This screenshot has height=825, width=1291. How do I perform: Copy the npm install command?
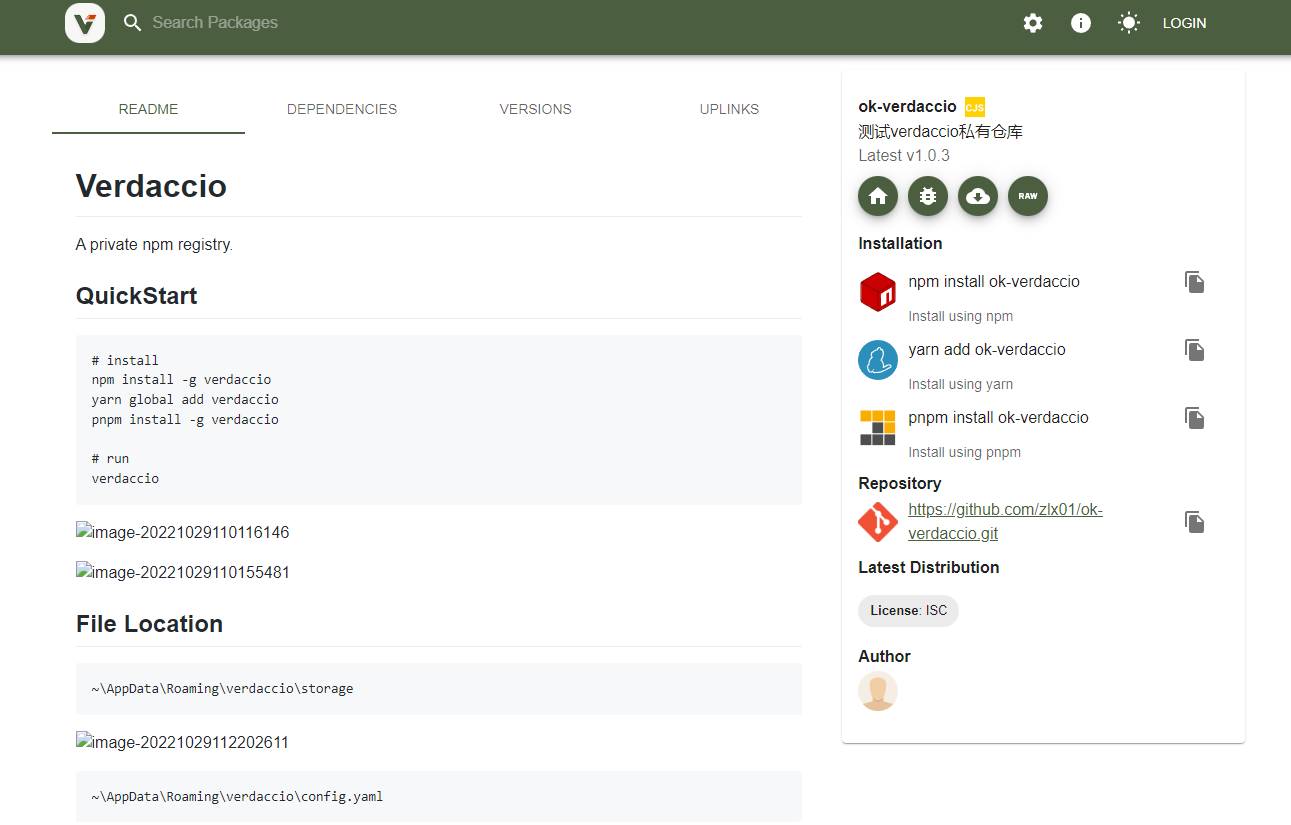point(1194,282)
